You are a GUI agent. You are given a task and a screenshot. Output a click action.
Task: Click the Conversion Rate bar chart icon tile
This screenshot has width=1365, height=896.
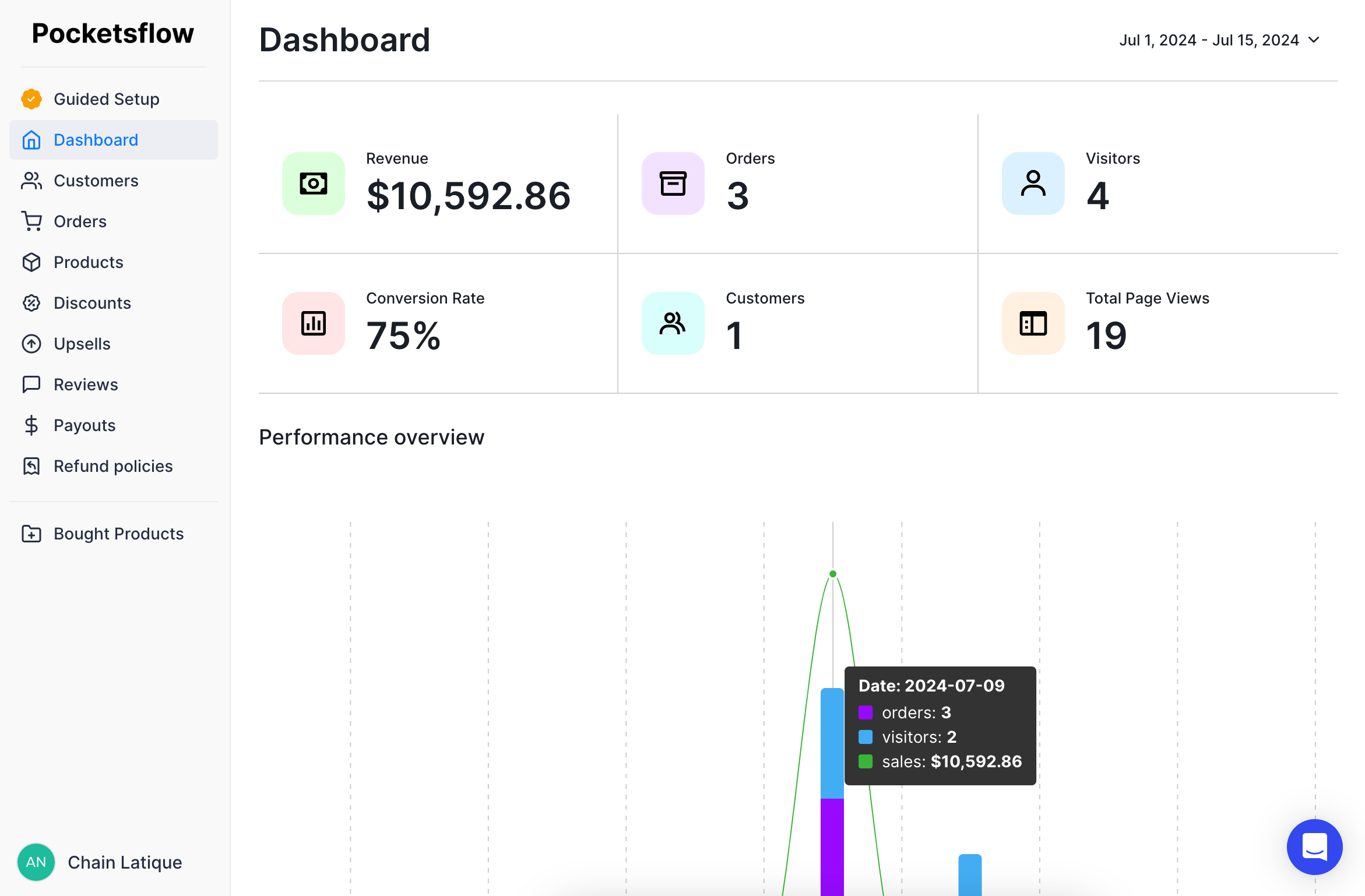click(x=314, y=323)
